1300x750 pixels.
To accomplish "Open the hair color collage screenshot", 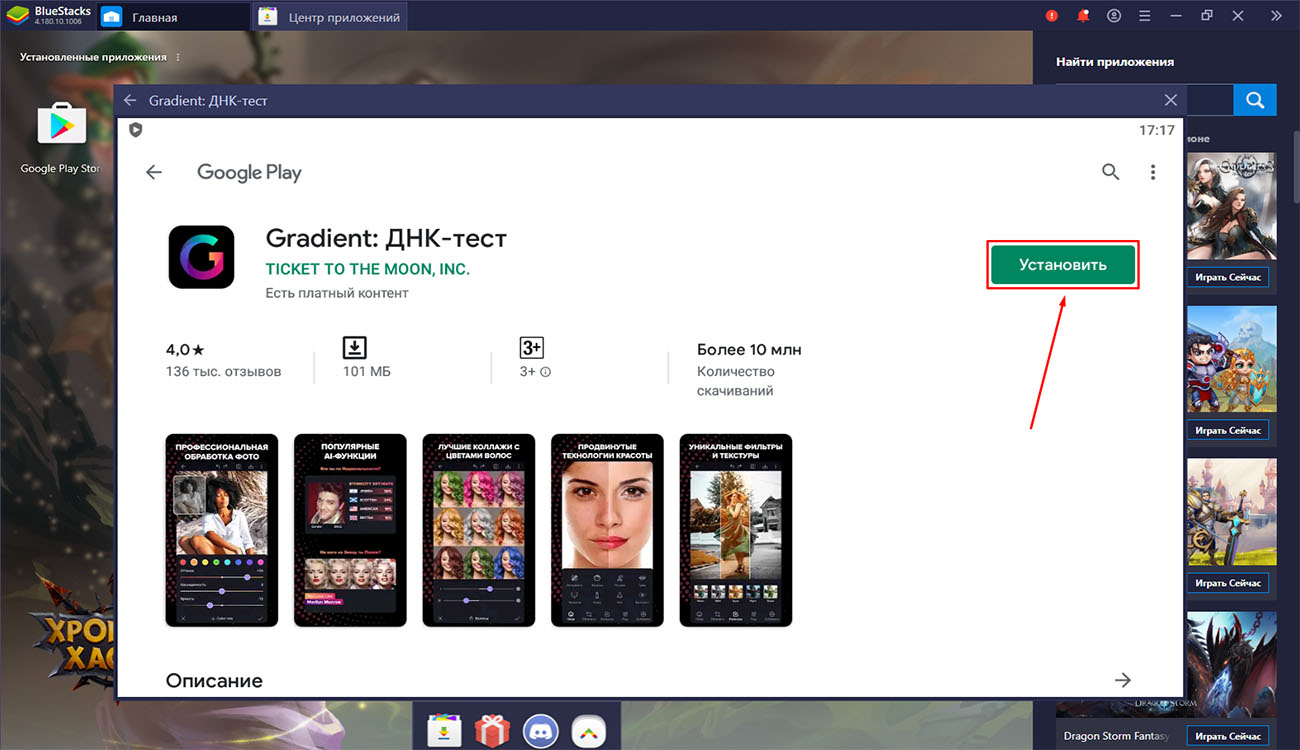I will click(x=479, y=530).
